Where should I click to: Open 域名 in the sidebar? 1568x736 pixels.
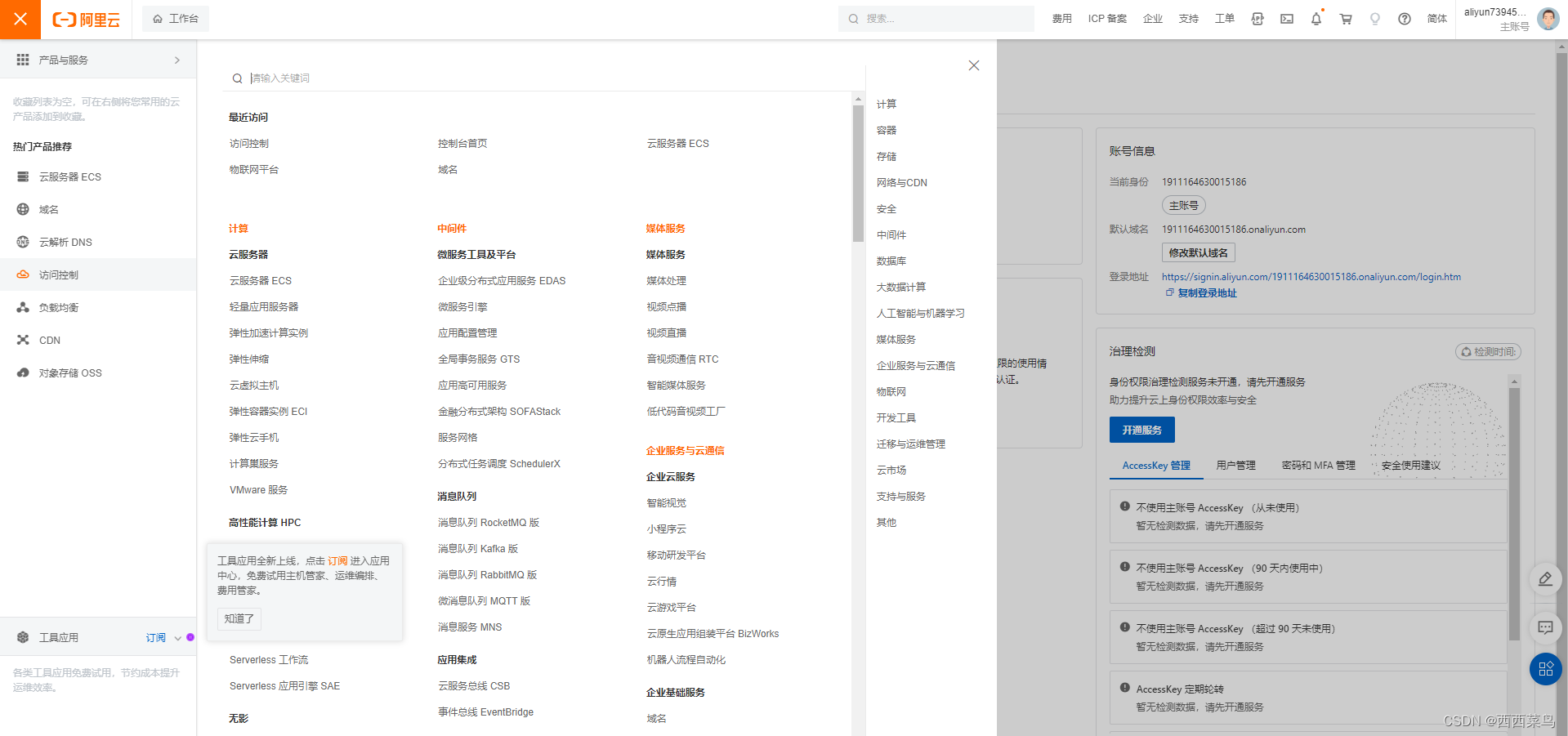click(98, 210)
